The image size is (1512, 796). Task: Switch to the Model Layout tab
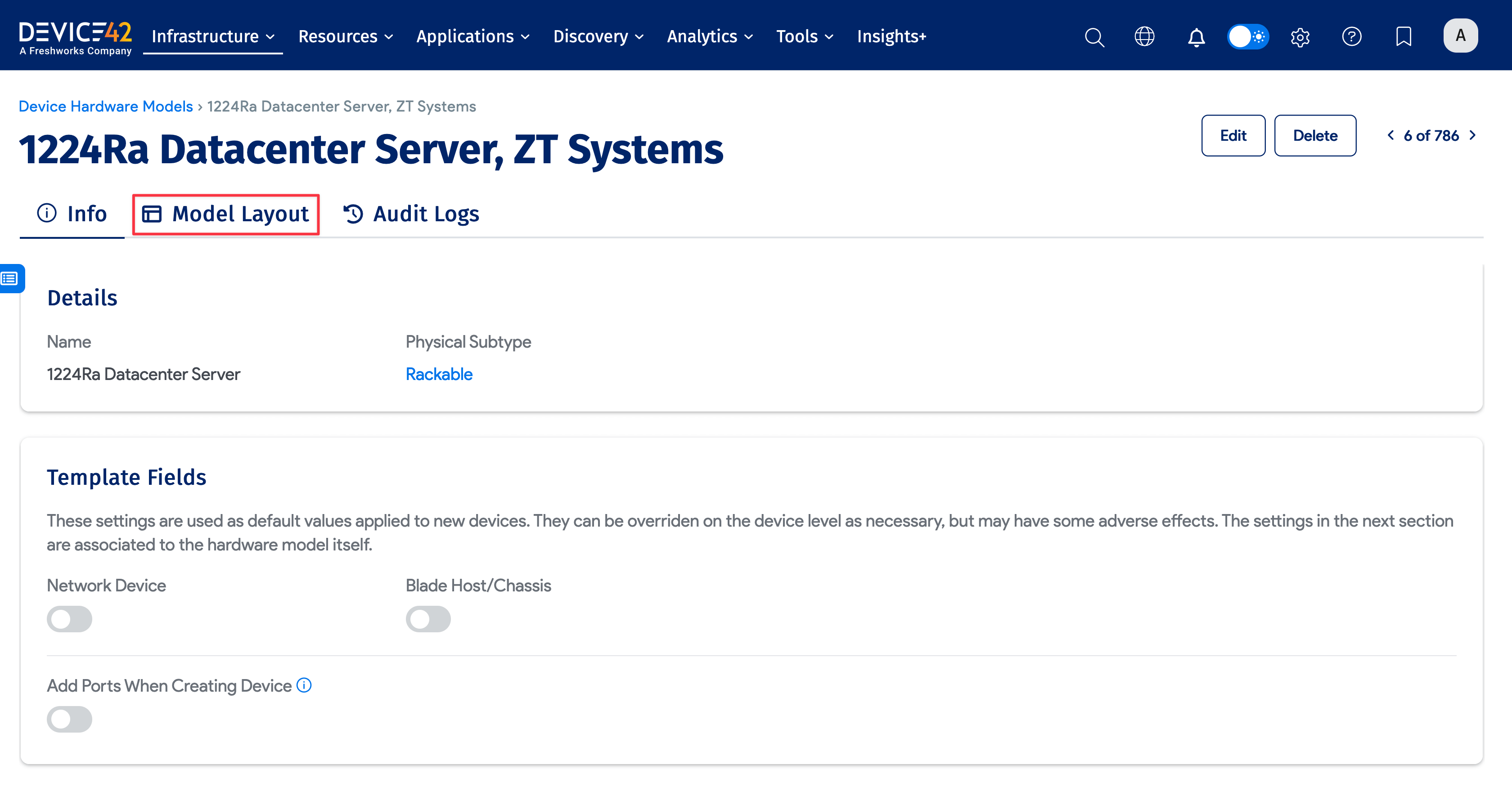click(x=226, y=214)
